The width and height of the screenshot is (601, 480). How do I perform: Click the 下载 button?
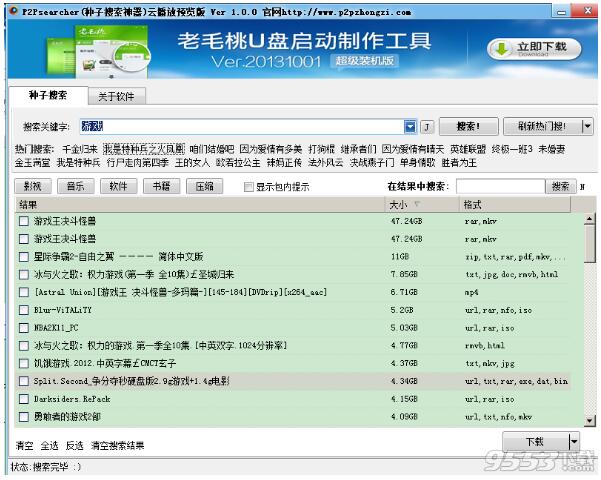535,442
